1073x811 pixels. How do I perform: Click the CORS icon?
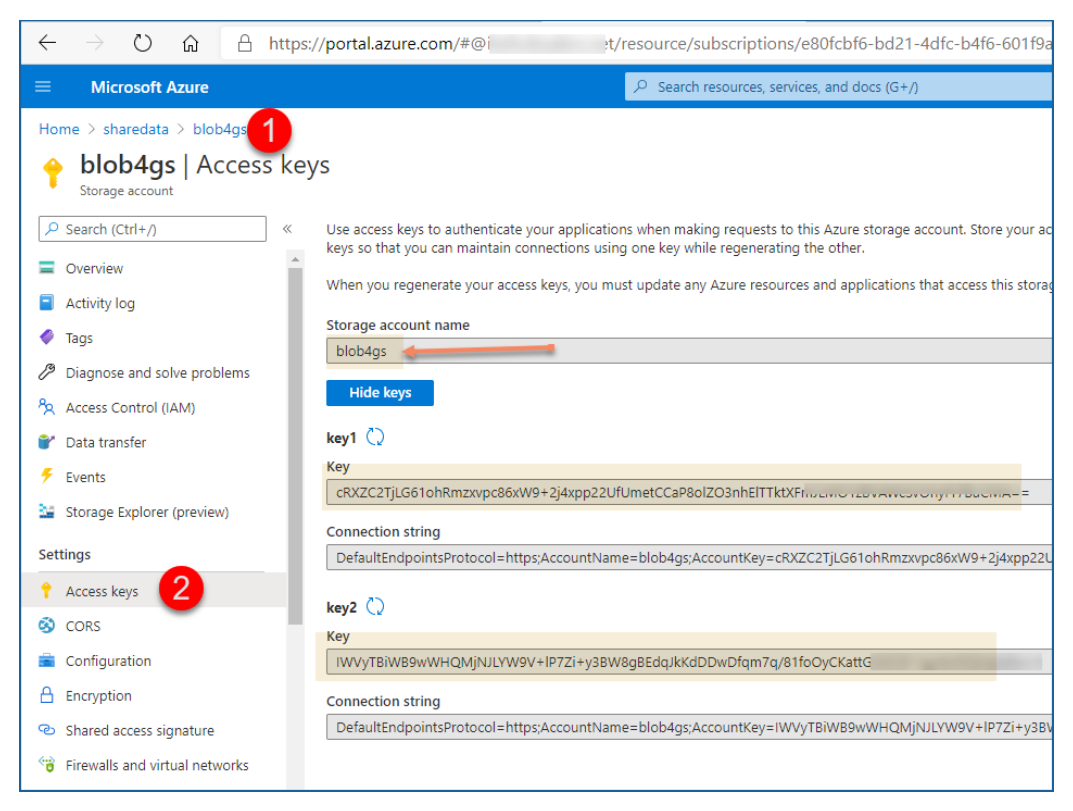click(47, 626)
